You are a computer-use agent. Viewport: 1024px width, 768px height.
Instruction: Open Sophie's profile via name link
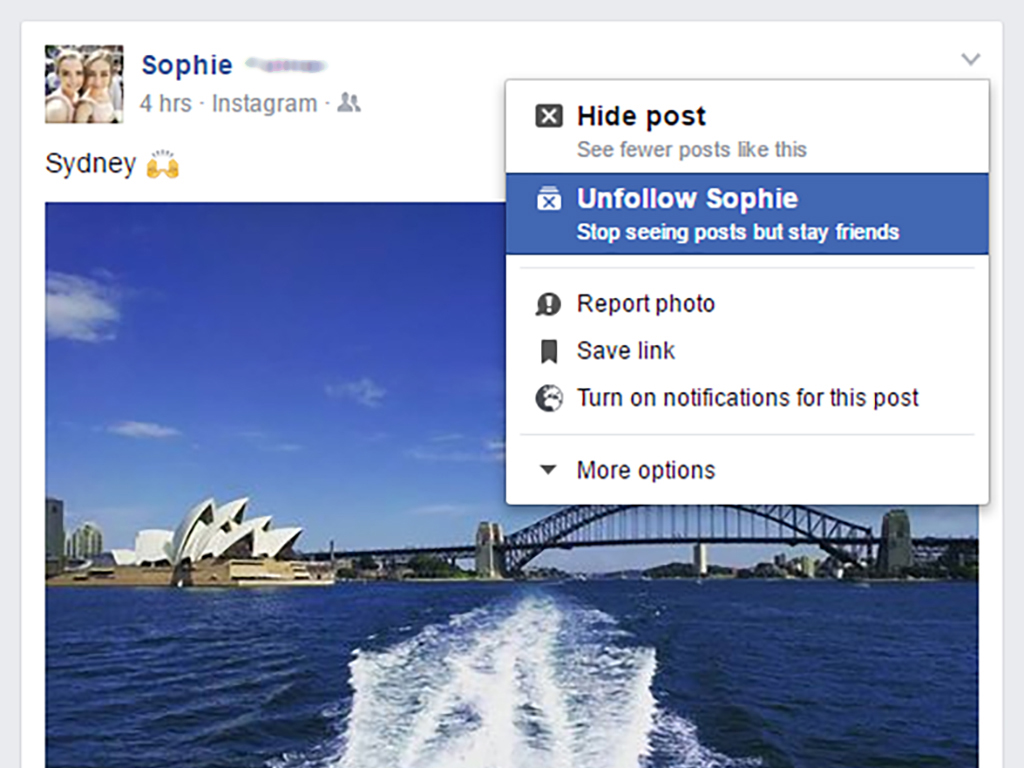click(187, 65)
